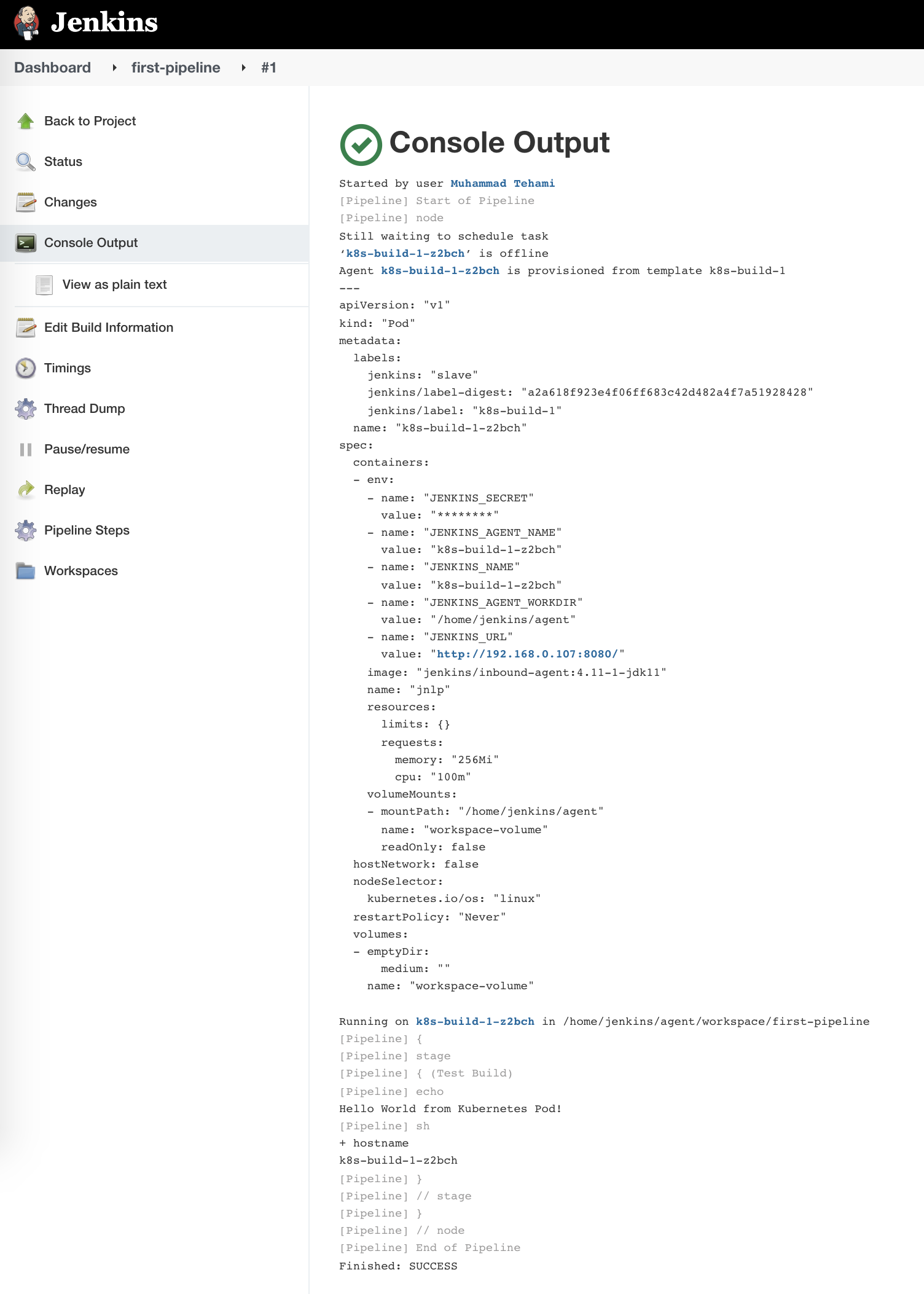924x1294 pixels.
Task: Click the kubernetes.io/os "linux" line
Action: pos(454,899)
